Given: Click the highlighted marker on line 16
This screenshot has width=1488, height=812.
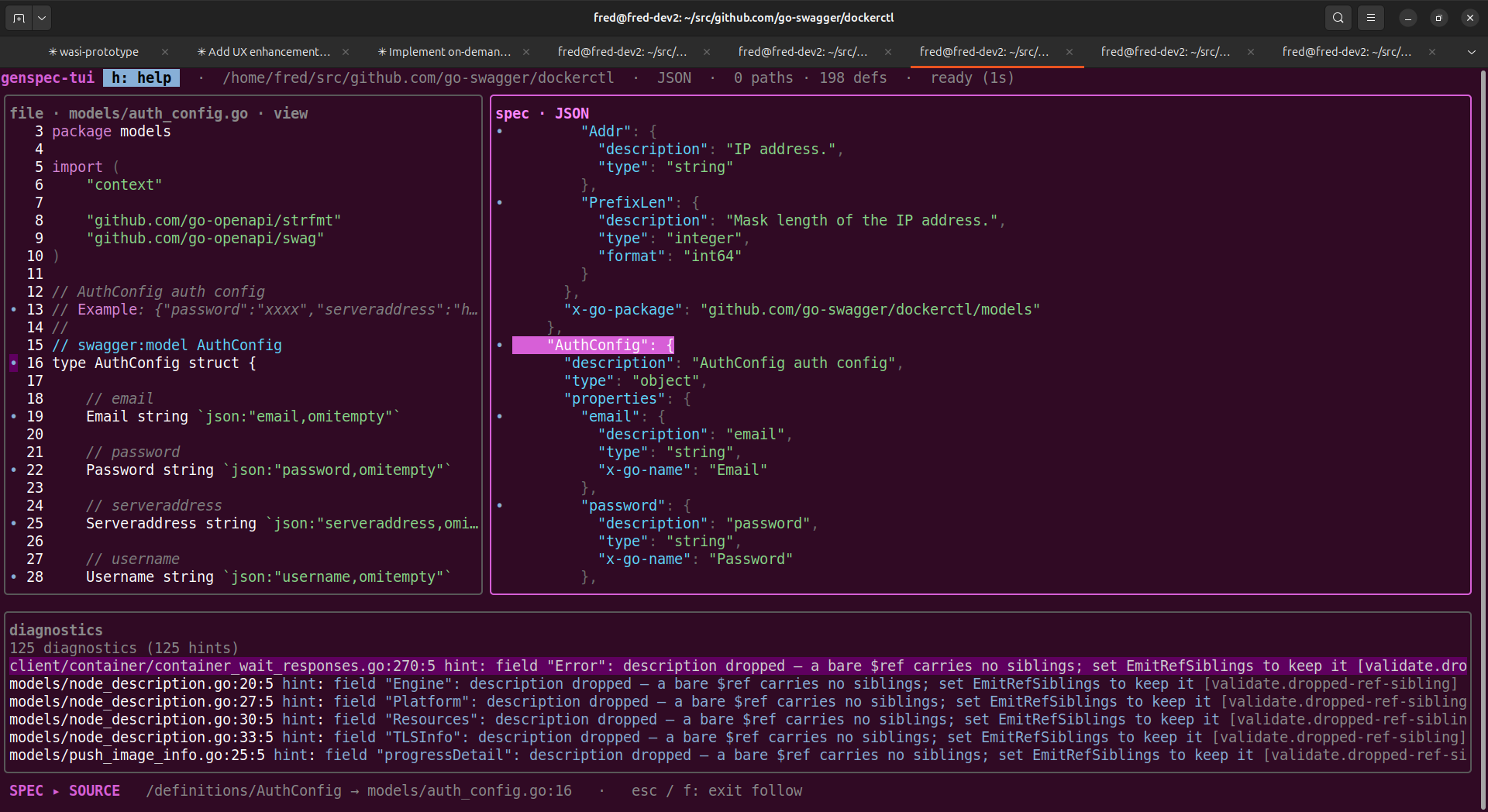Looking at the screenshot, I should (14, 363).
